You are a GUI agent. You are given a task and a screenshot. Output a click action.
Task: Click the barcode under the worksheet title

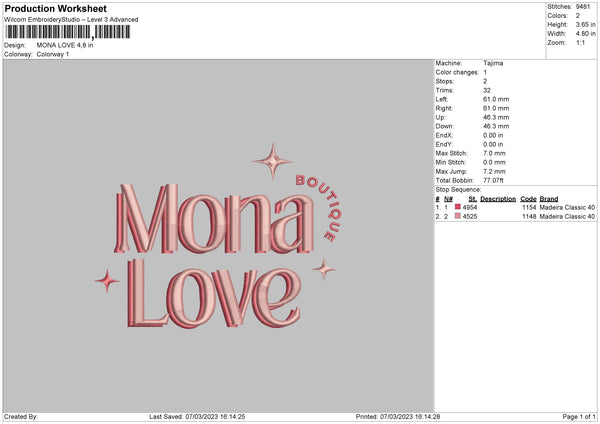pos(68,32)
